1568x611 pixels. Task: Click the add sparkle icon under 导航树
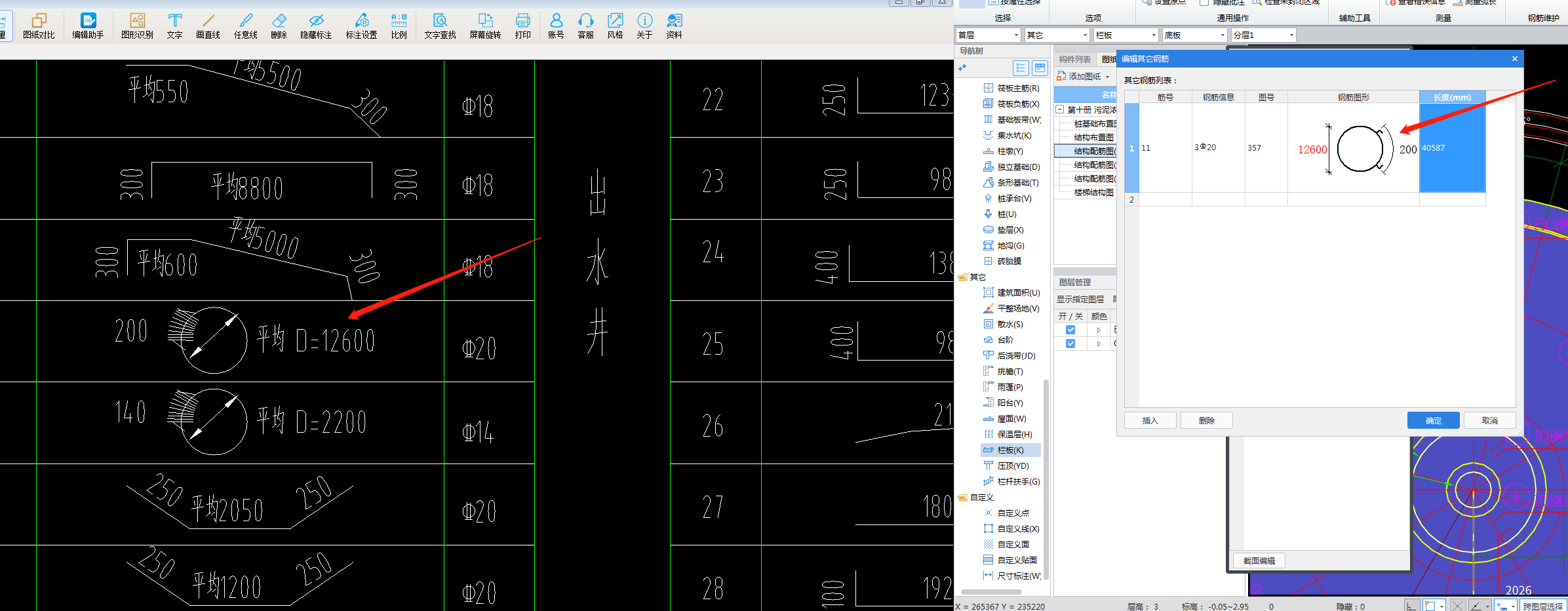point(962,68)
